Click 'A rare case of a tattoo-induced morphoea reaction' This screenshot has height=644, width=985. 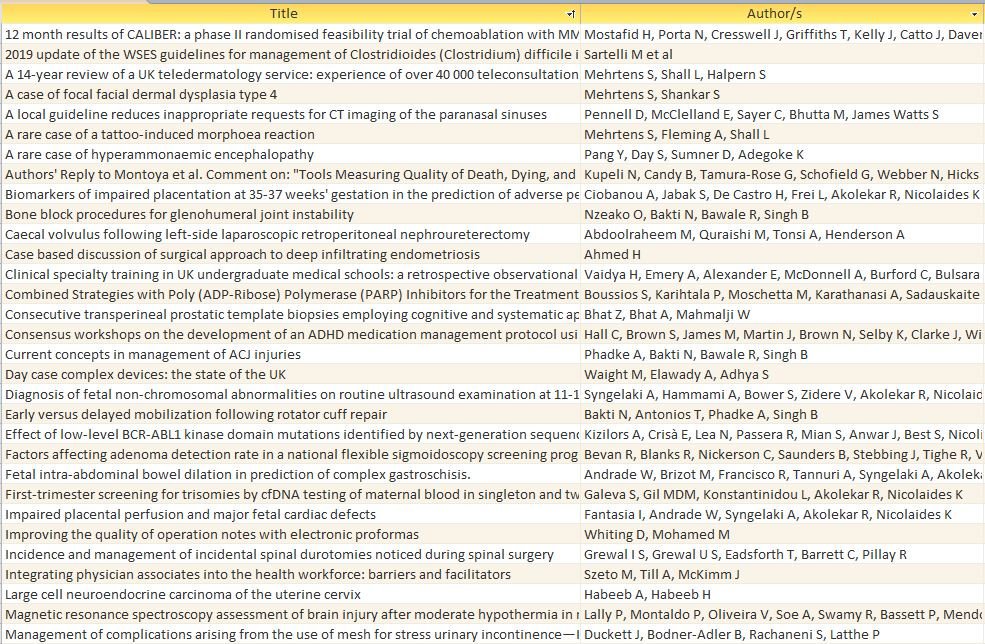(x=291, y=134)
